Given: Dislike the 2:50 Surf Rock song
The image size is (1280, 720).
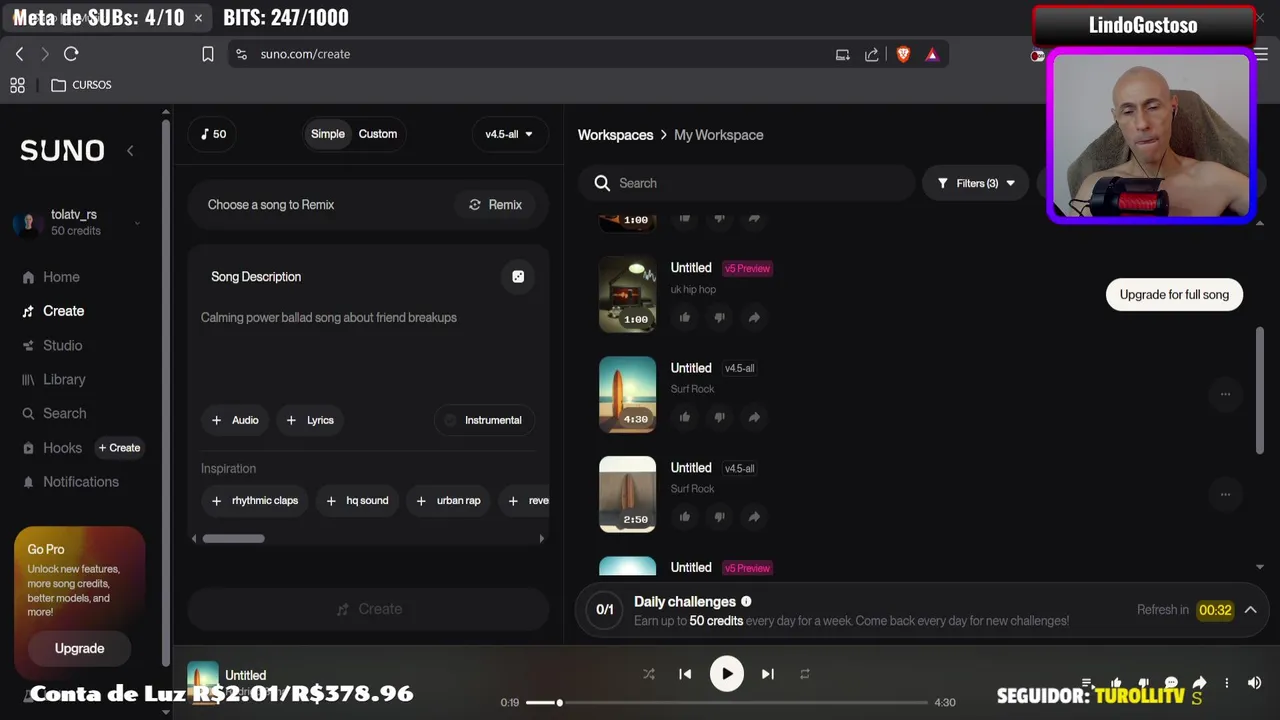Looking at the screenshot, I should pyautogui.click(x=719, y=517).
